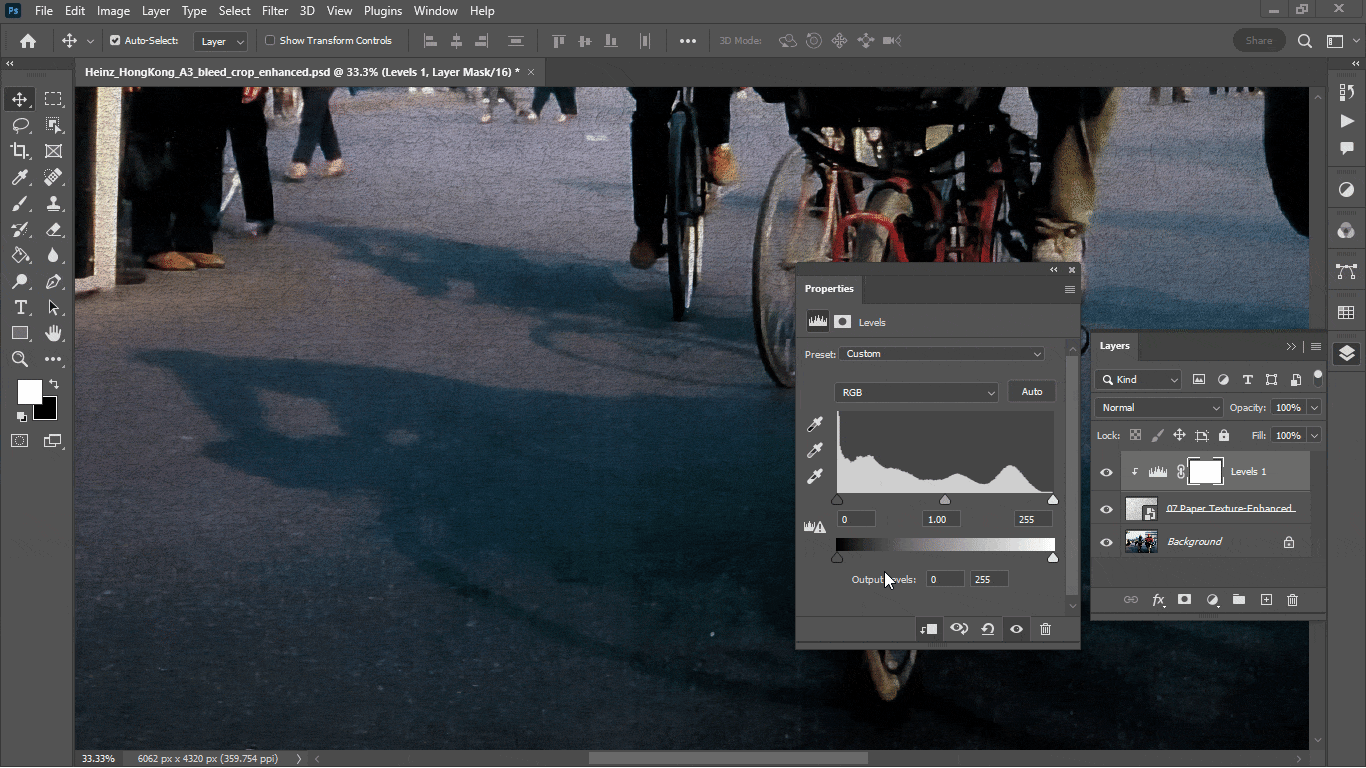Viewport: 1366px width, 768px height.
Task: Select the Hand tool
Action: click(53, 333)
